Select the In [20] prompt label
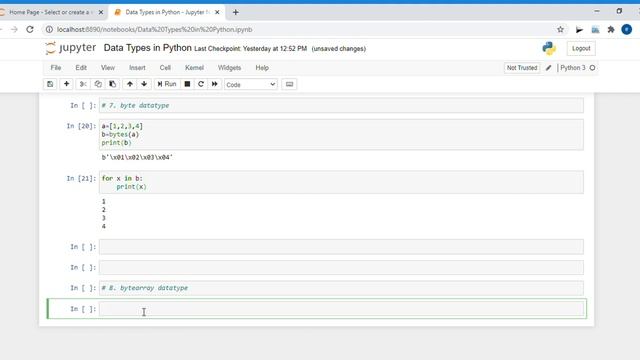 81,126
